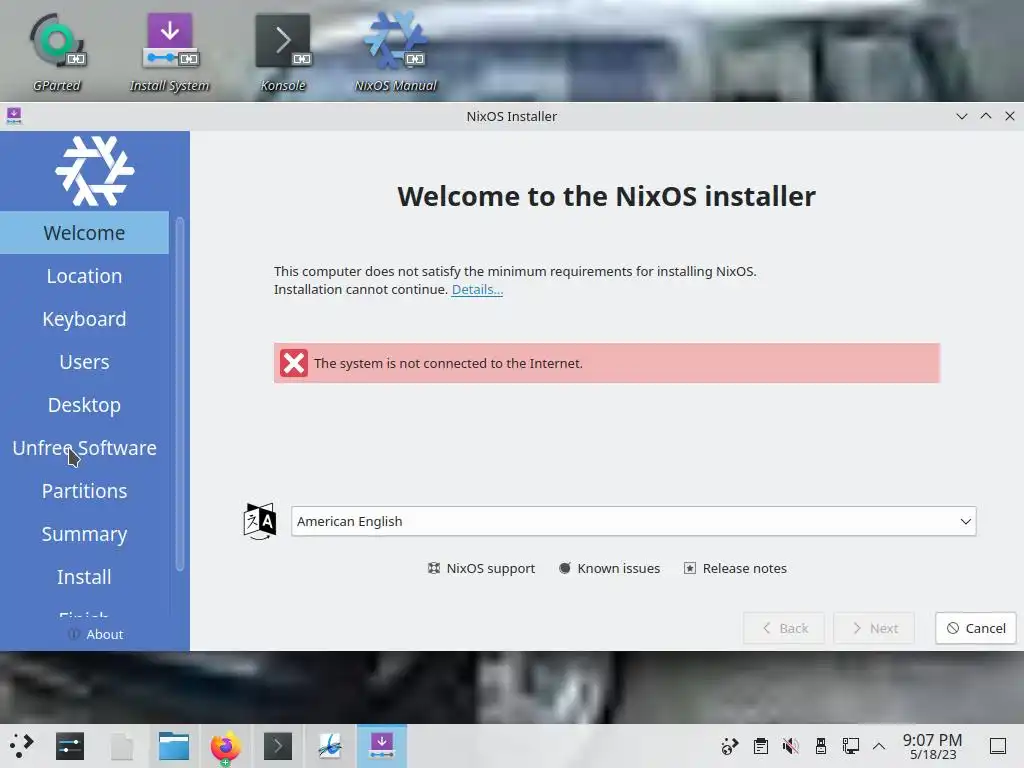The image size is (1024, 768).
Task: Open the clipboard tray icon
Action: [x=760, y=746]
